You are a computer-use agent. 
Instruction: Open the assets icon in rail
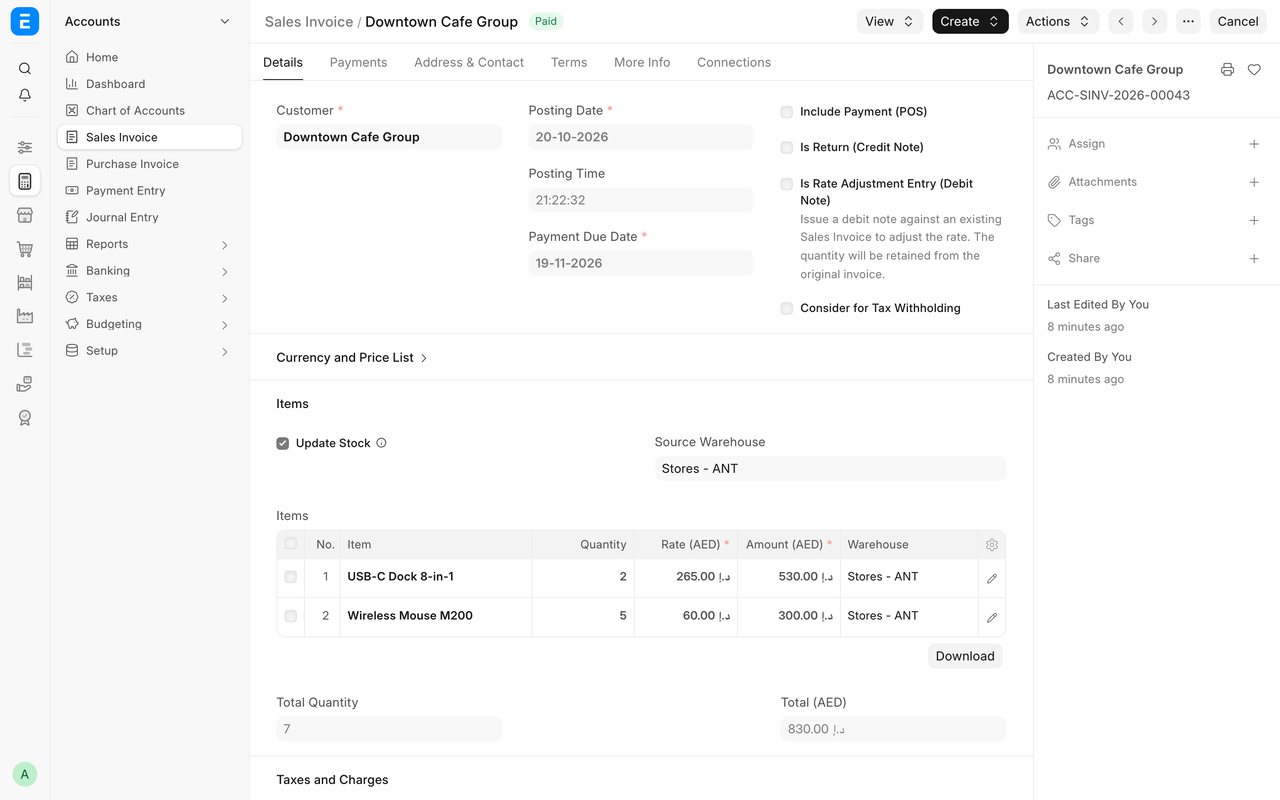[25, 384]
